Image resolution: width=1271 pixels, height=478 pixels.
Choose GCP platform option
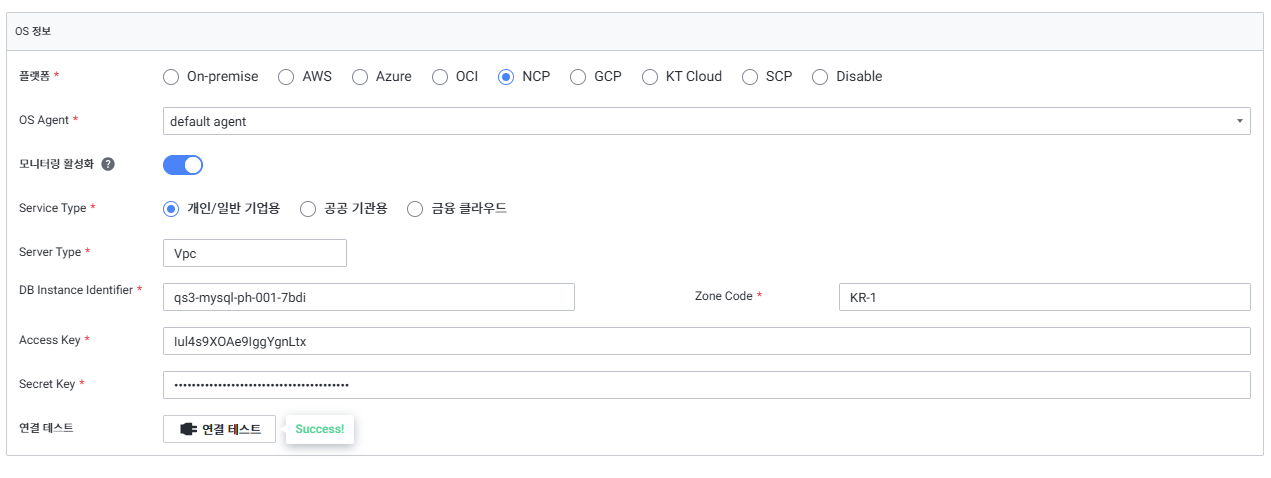pos(578,77)
